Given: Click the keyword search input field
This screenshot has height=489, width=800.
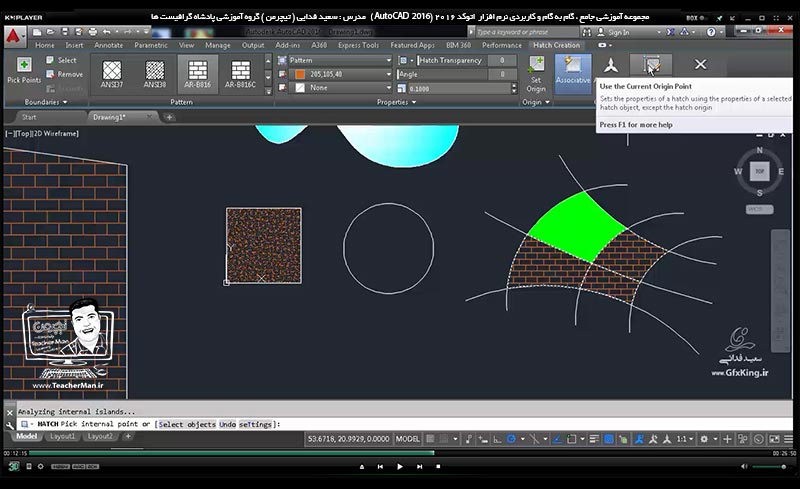Looking at the screenshot, I should tap(528, 32).
